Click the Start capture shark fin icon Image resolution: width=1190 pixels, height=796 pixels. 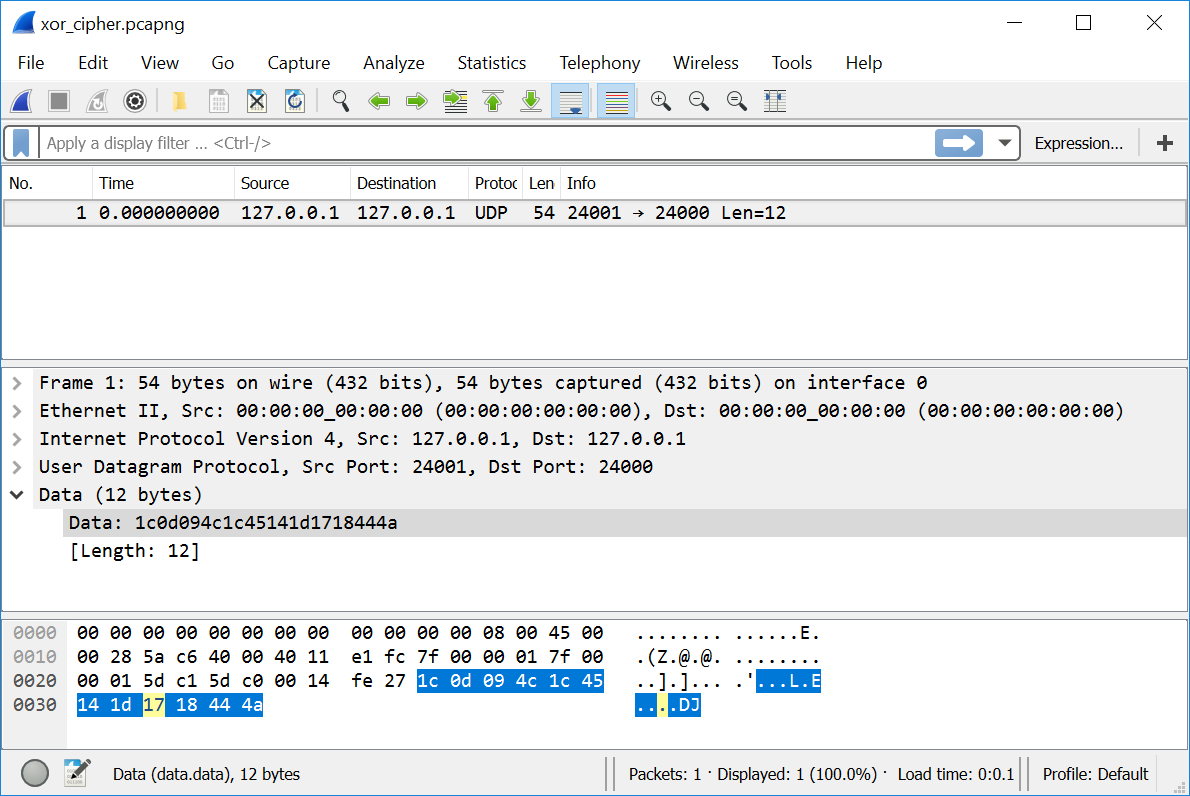(22, 101)
